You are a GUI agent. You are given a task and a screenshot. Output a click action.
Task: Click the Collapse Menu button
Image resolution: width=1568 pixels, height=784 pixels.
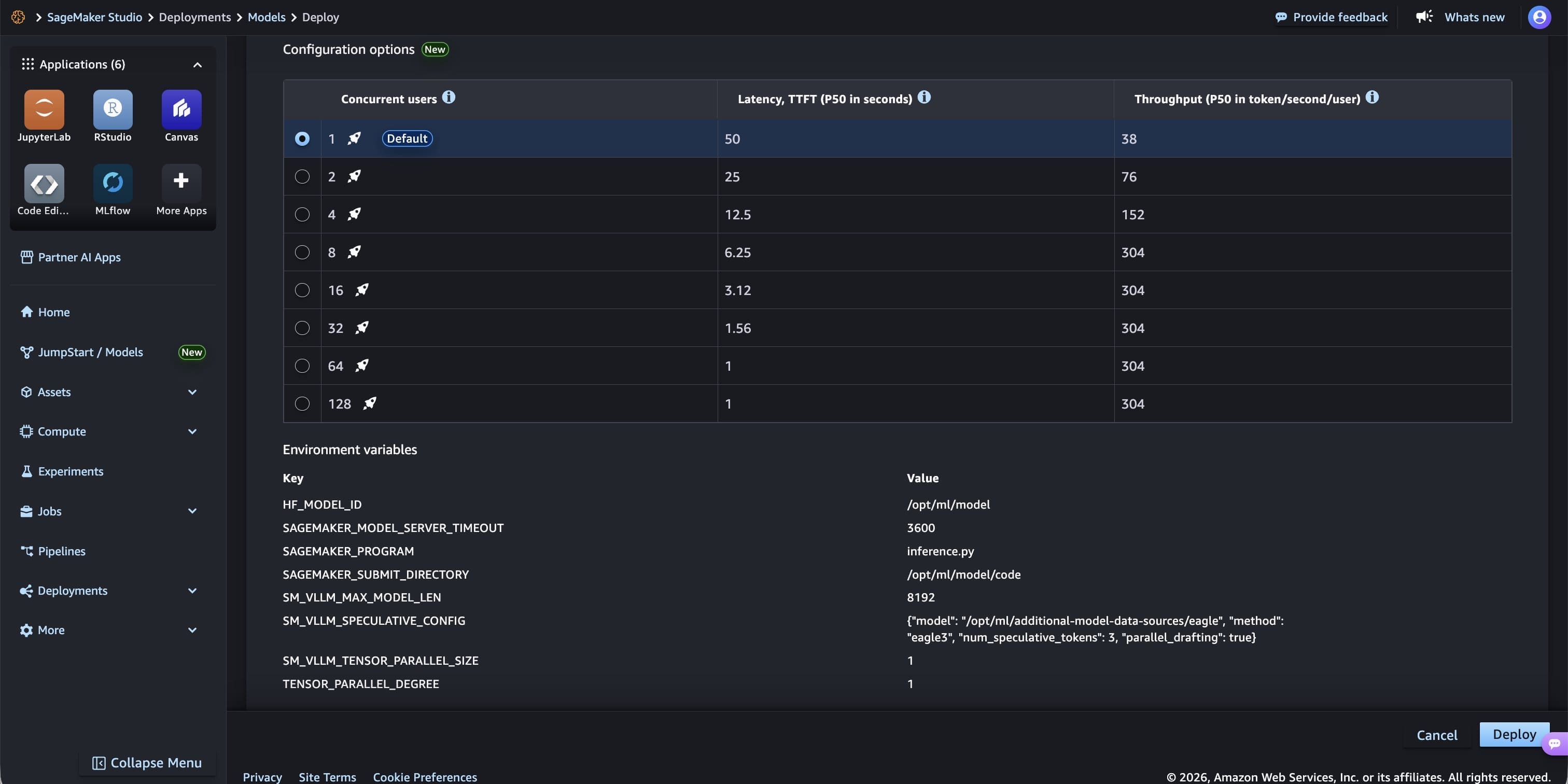(147, 763)
